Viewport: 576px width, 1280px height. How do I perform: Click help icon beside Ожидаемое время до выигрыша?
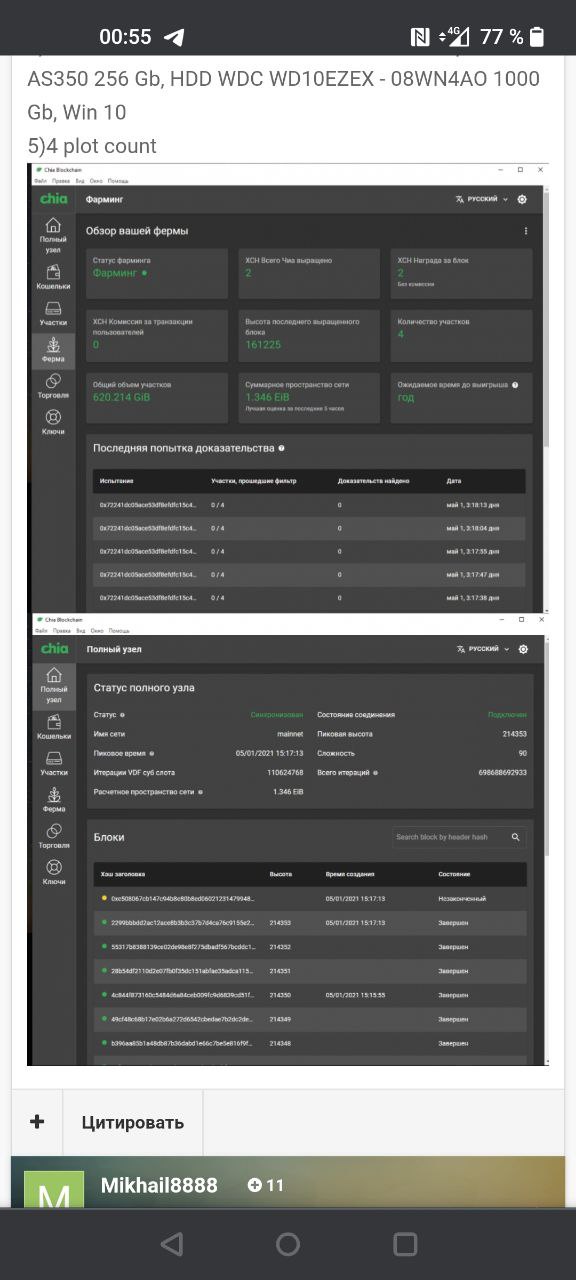[x=516, y=384]
